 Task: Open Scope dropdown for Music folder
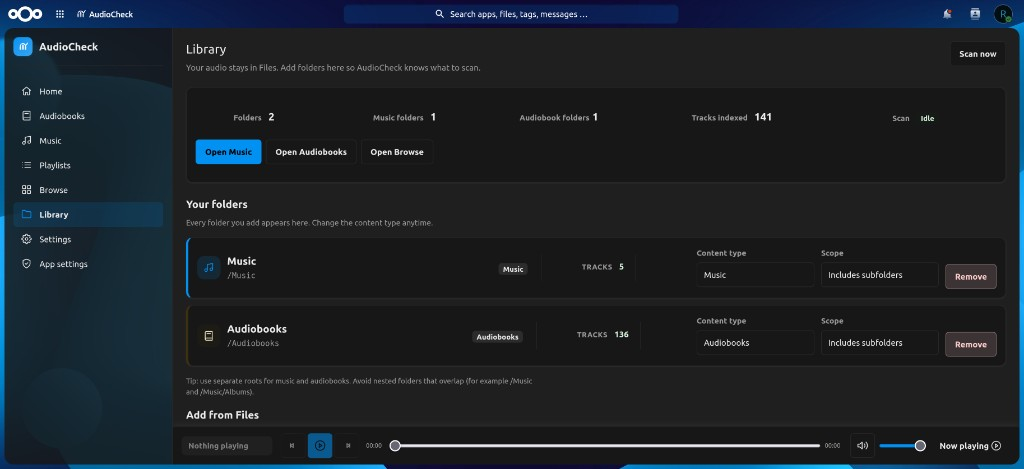(x=880, y=275)
